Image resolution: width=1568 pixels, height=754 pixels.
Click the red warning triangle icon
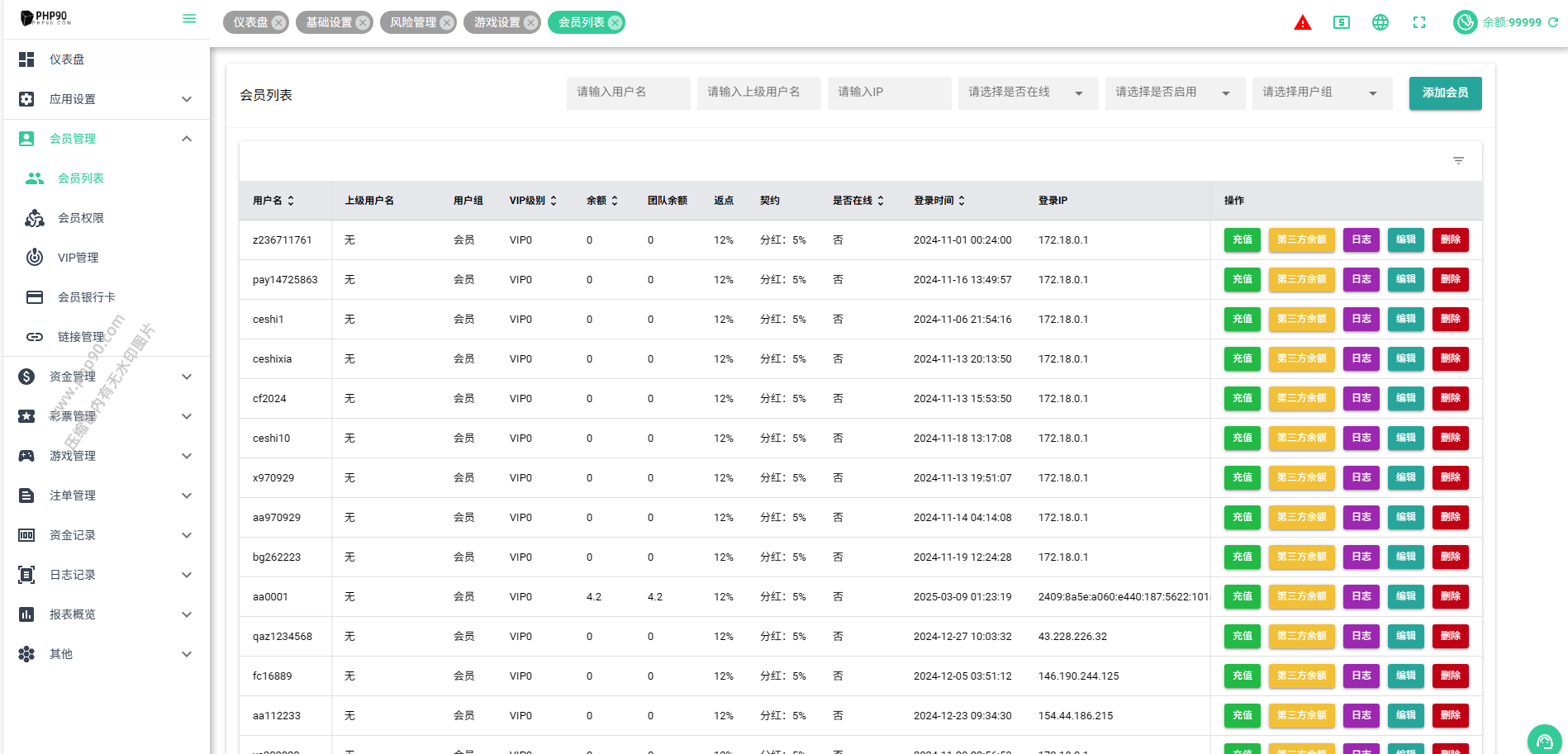(x=1302, y=23)
